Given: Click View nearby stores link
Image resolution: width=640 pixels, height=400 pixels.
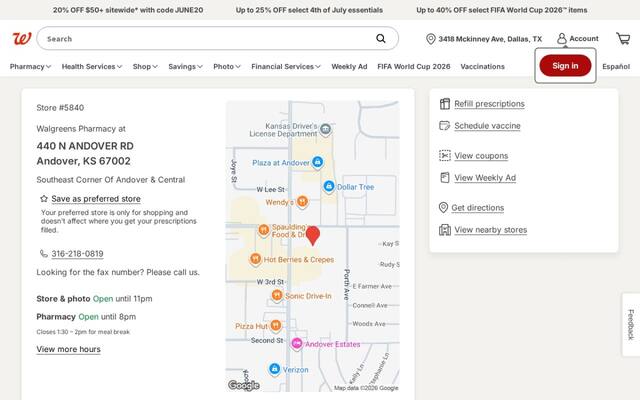Looking at the screenshot, I should (491, 230).
